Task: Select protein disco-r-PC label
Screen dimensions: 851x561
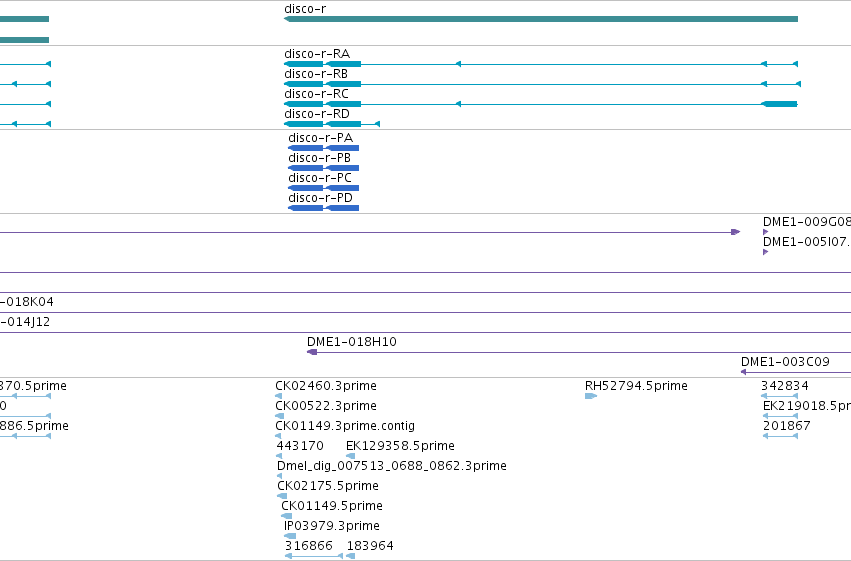Action: coord(320,178)
